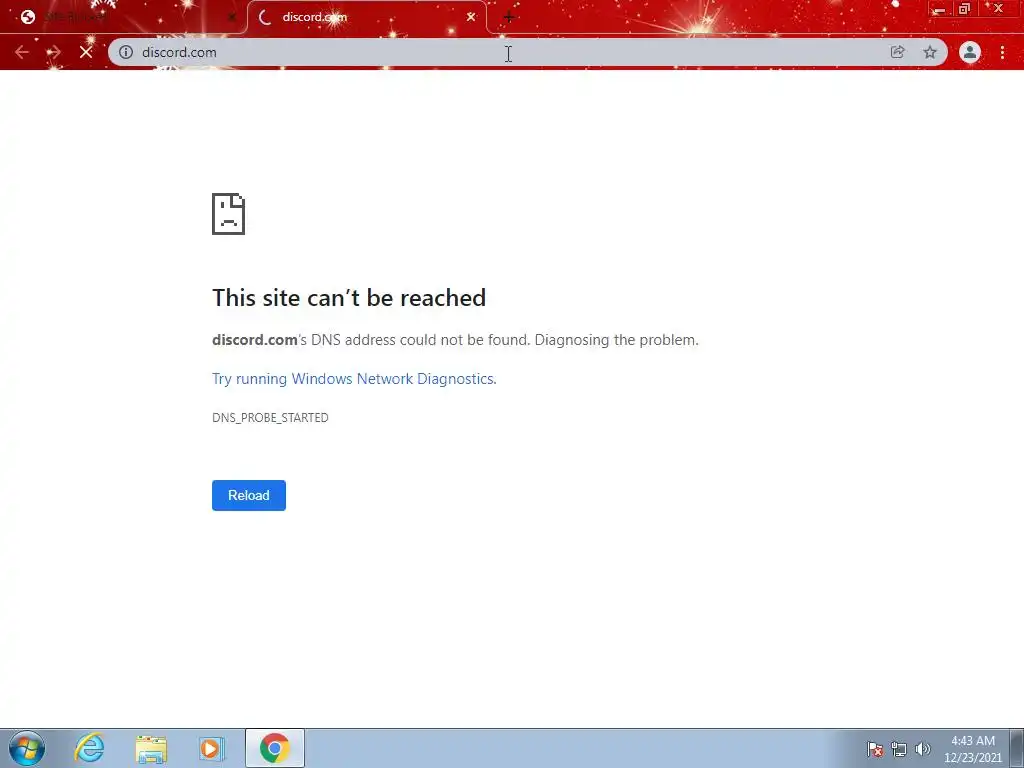Close the discord.com tab
Screen dimensions: 1024x768
[471, 17]
